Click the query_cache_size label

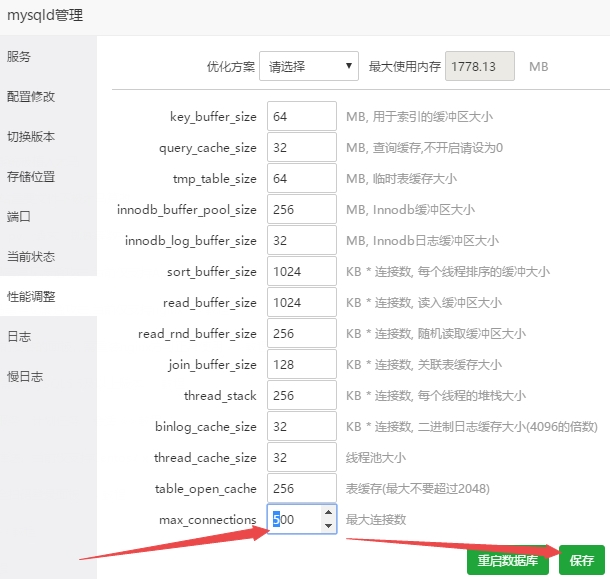[x=208, y=148]
